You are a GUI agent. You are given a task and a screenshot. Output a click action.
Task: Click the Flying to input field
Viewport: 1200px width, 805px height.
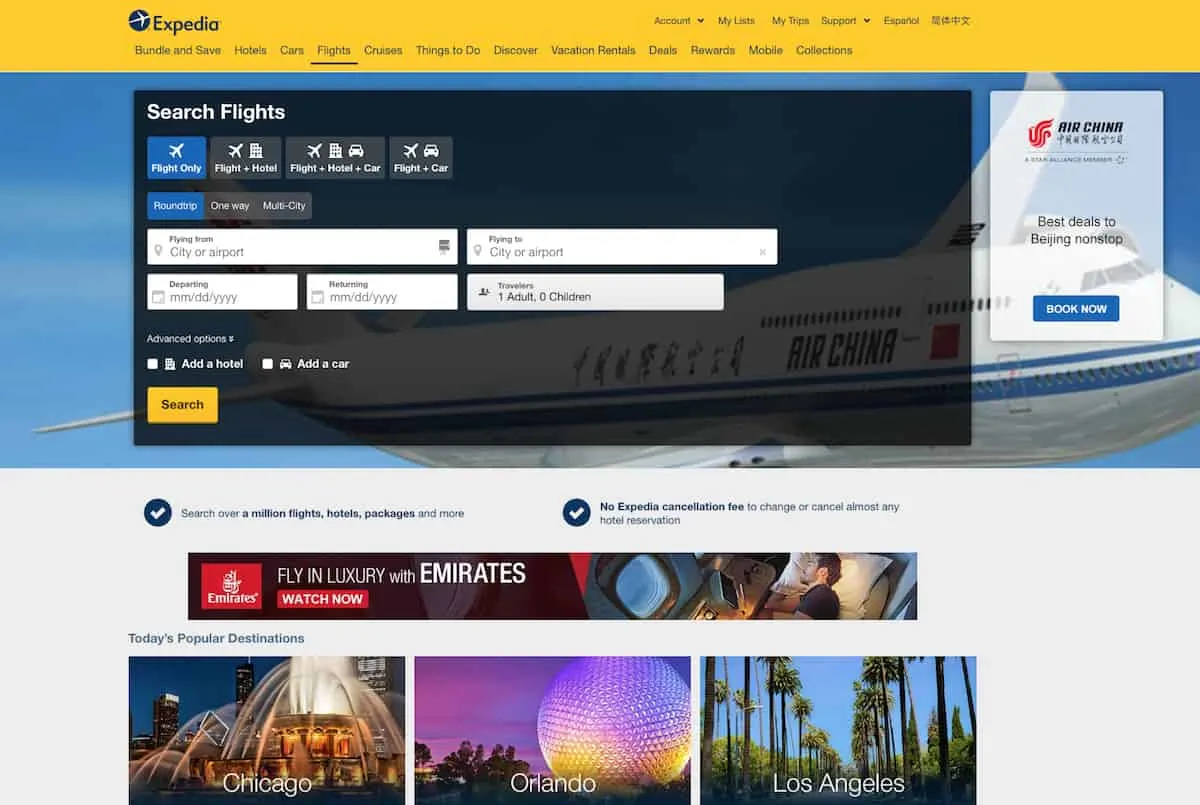click(622, 247)
